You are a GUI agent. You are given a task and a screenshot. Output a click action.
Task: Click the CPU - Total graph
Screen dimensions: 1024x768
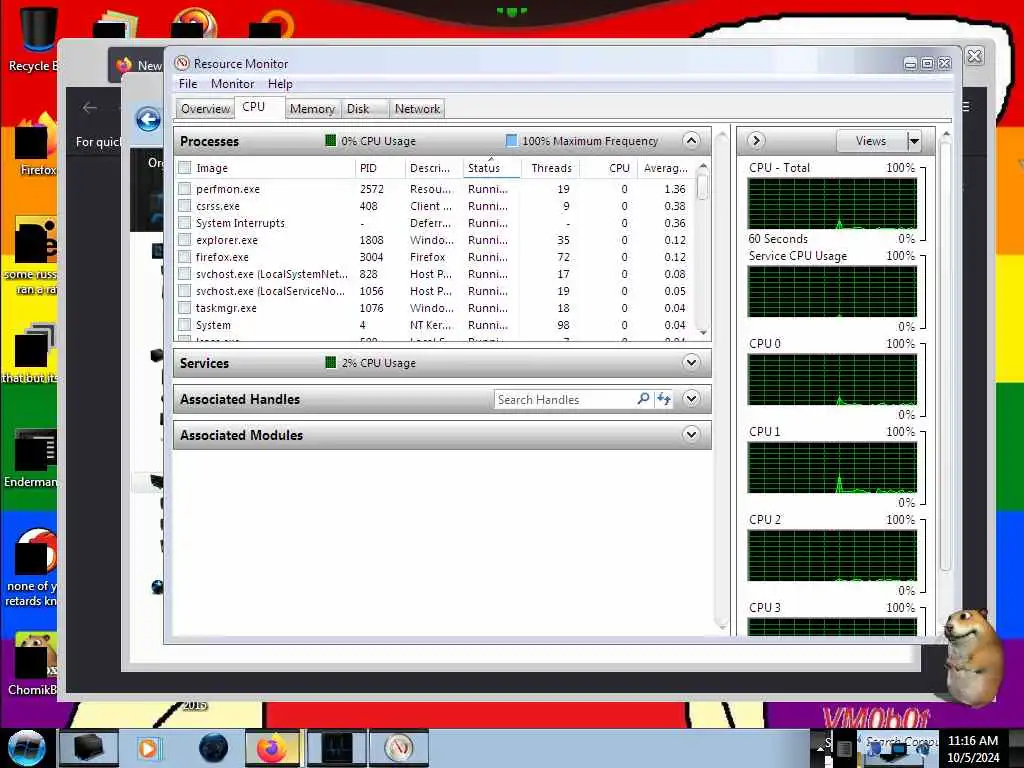click(x=833, y=204)
